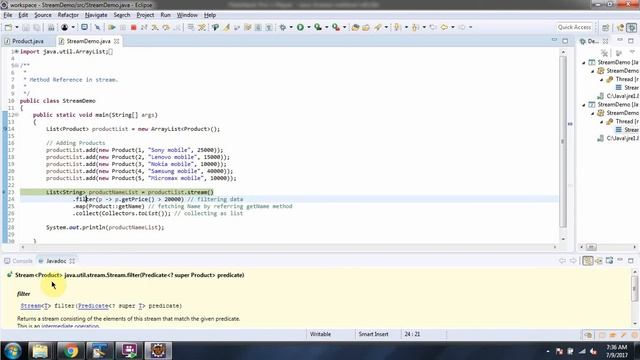Click the Save All toolbar icon
Image resolution: width=640 pixels, height=360 pixels.
coord(36,27)
